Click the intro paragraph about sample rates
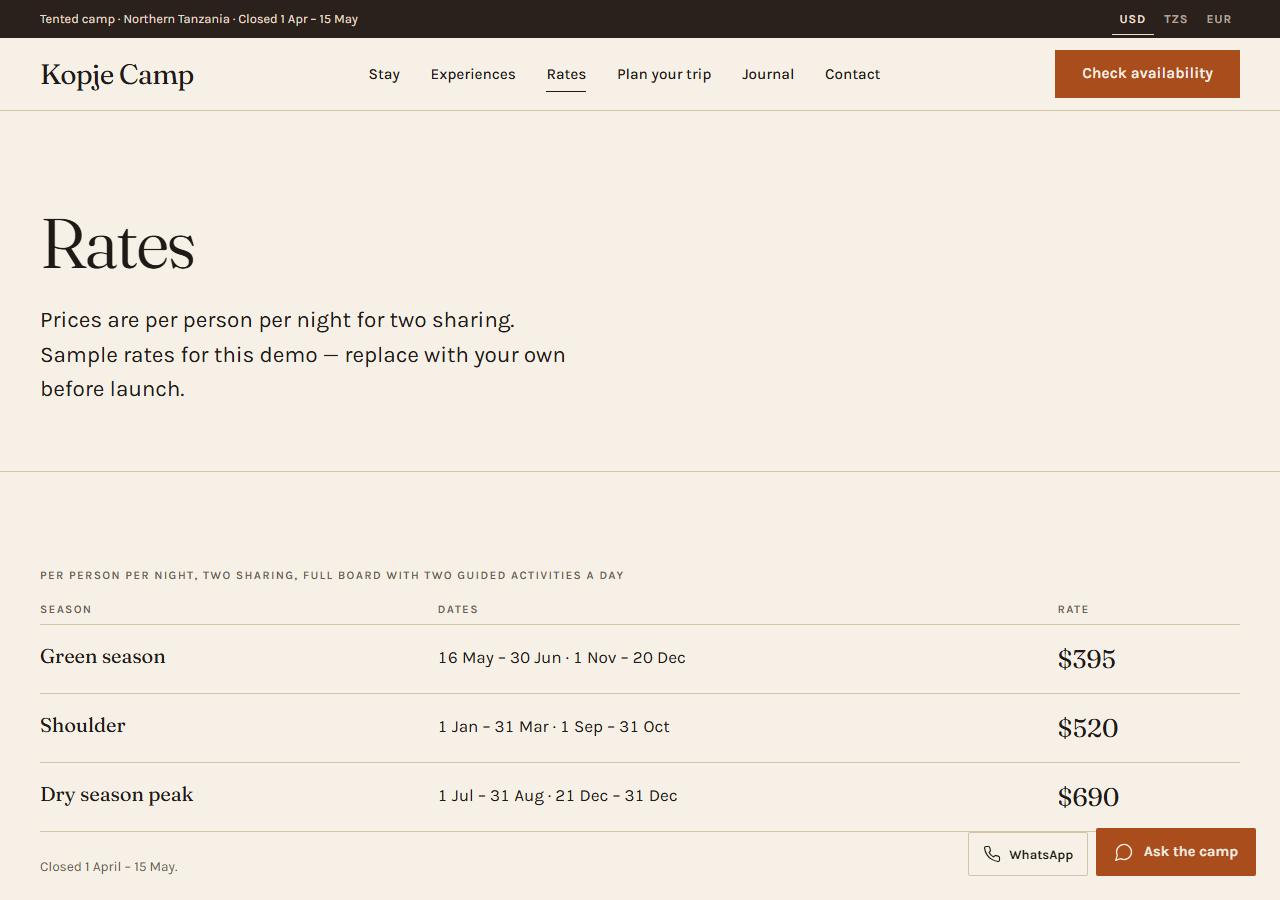The height and width of the screenshot is (900, 1280). tap(303, 355)
